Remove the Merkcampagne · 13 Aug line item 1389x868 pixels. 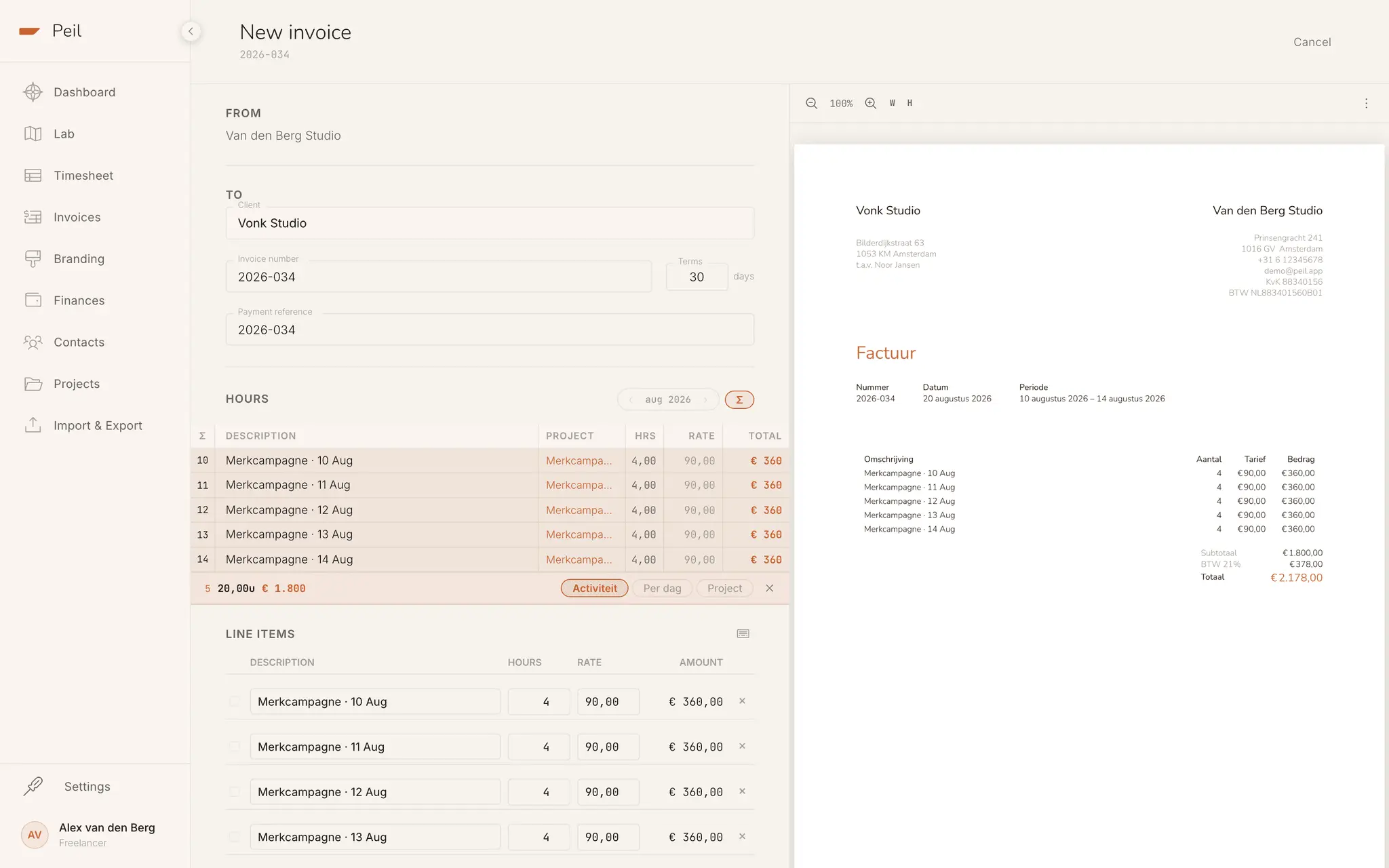pos(742,837)
